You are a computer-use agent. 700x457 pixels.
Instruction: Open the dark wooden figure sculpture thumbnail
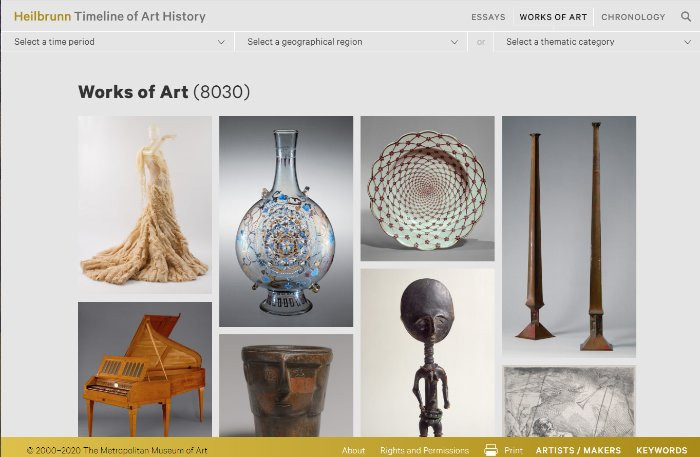point(427,353)
